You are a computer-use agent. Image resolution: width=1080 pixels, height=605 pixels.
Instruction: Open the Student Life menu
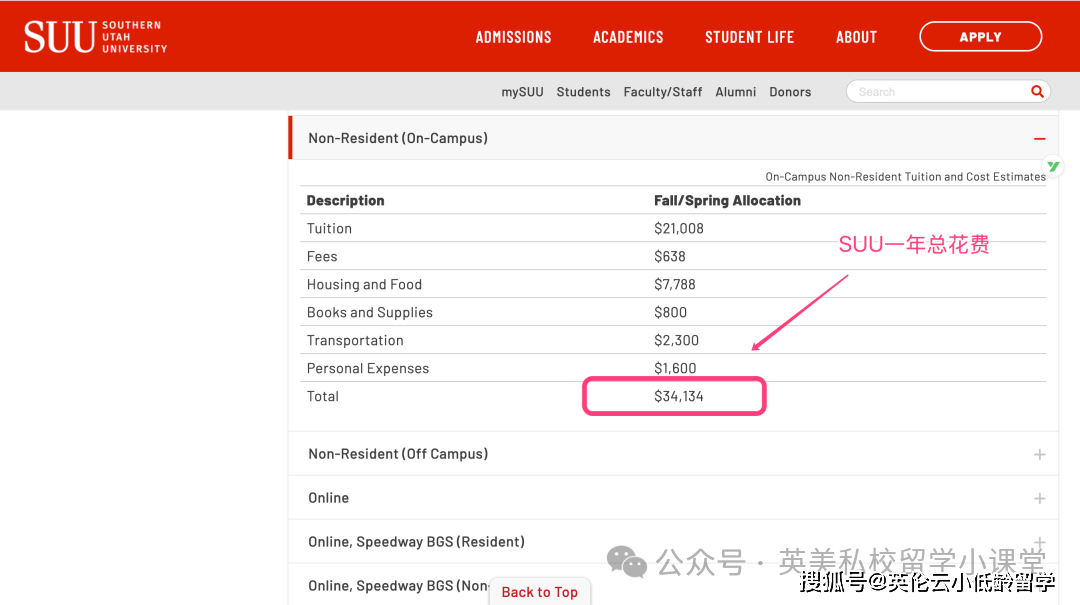click(749, 37)
